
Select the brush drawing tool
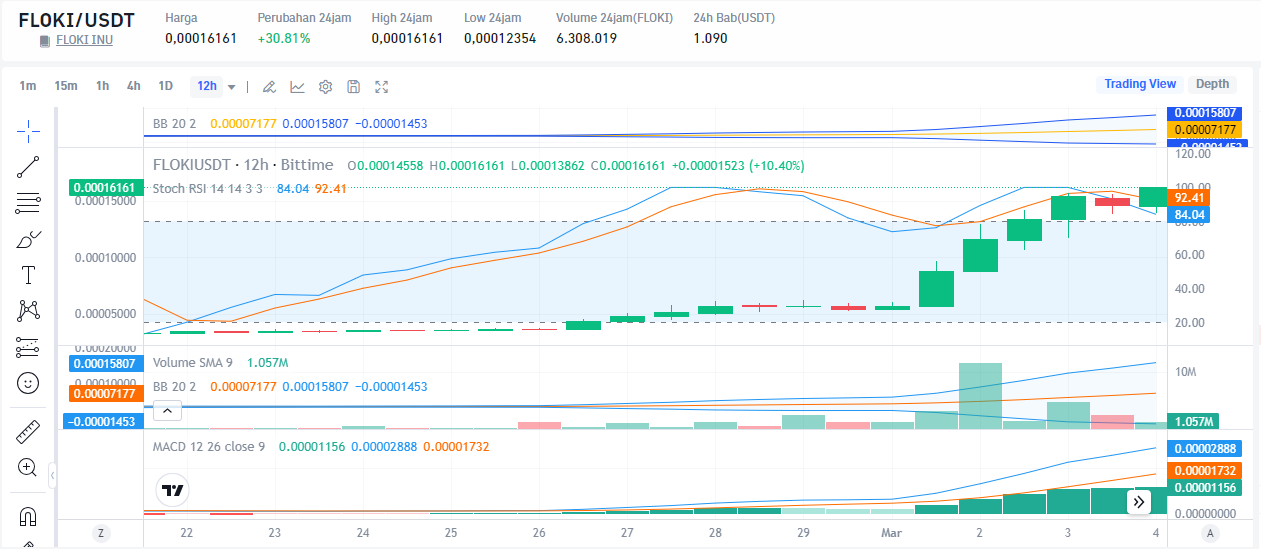pyautogui.click(x=28, y=239)
